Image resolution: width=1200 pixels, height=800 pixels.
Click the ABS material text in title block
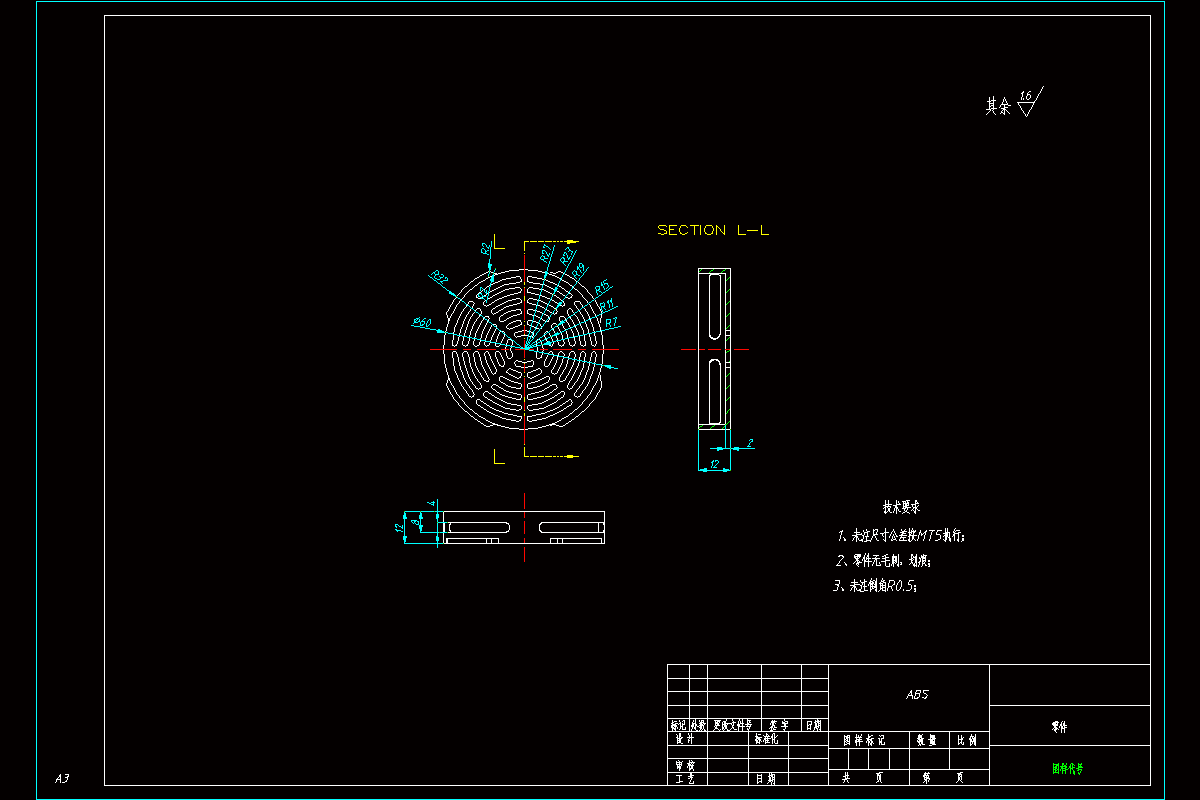(917, 694)
